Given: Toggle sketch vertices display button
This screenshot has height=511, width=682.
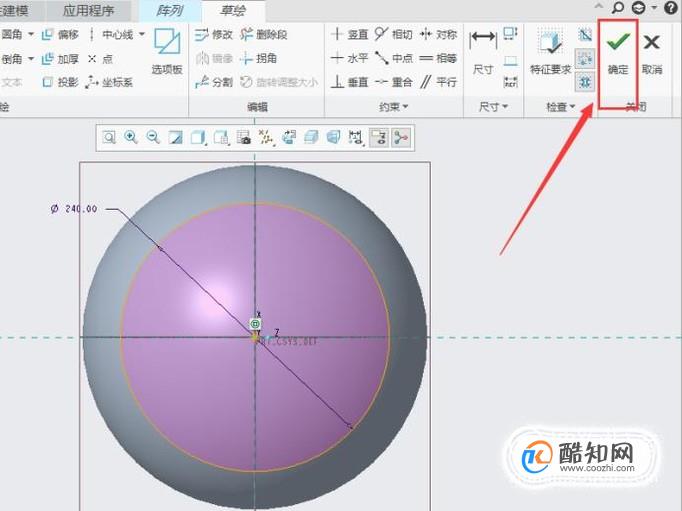Looking at the screenshot, I should (401, 138).
